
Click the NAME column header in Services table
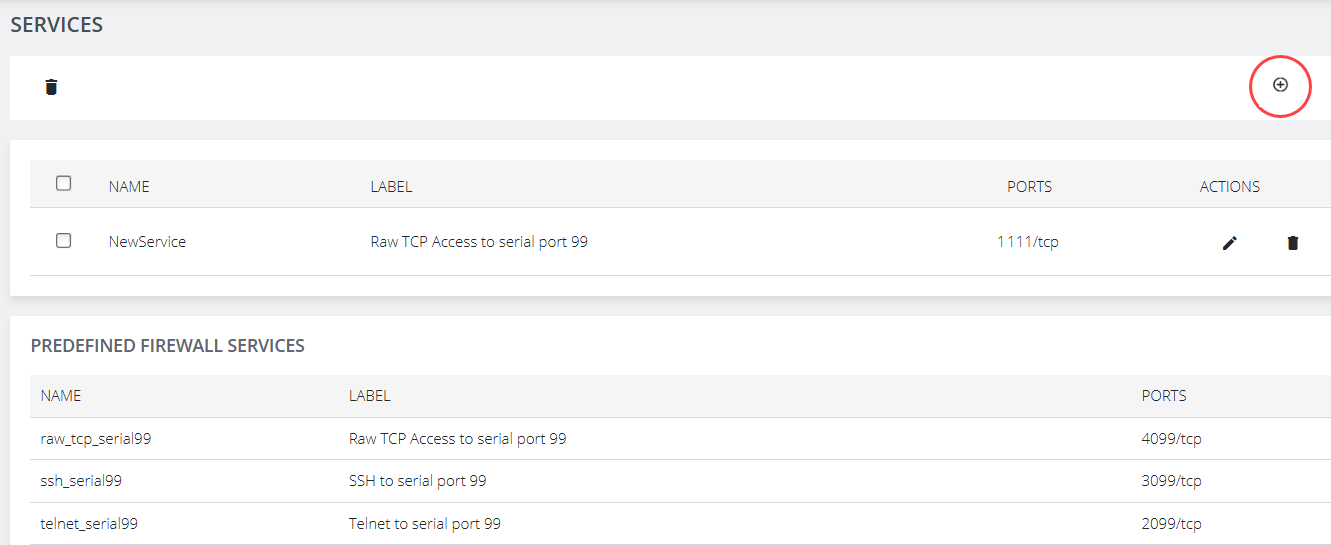pos(129,187)
